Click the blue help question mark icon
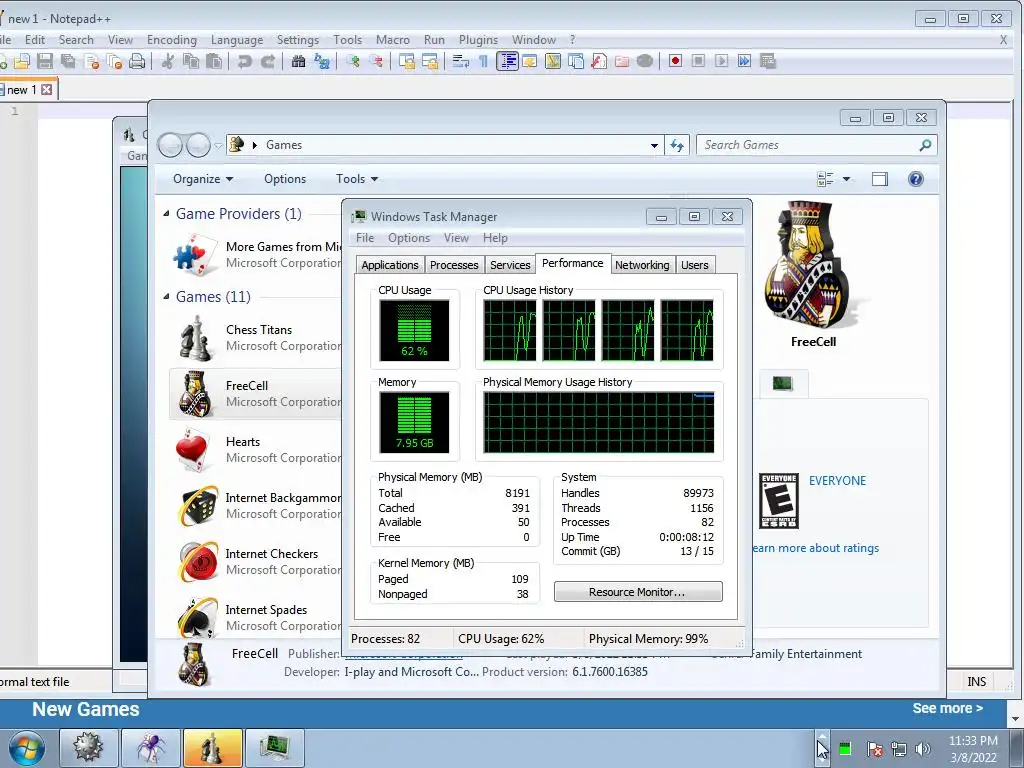This screenshot has height=768, width=1024. pos(916,179)
